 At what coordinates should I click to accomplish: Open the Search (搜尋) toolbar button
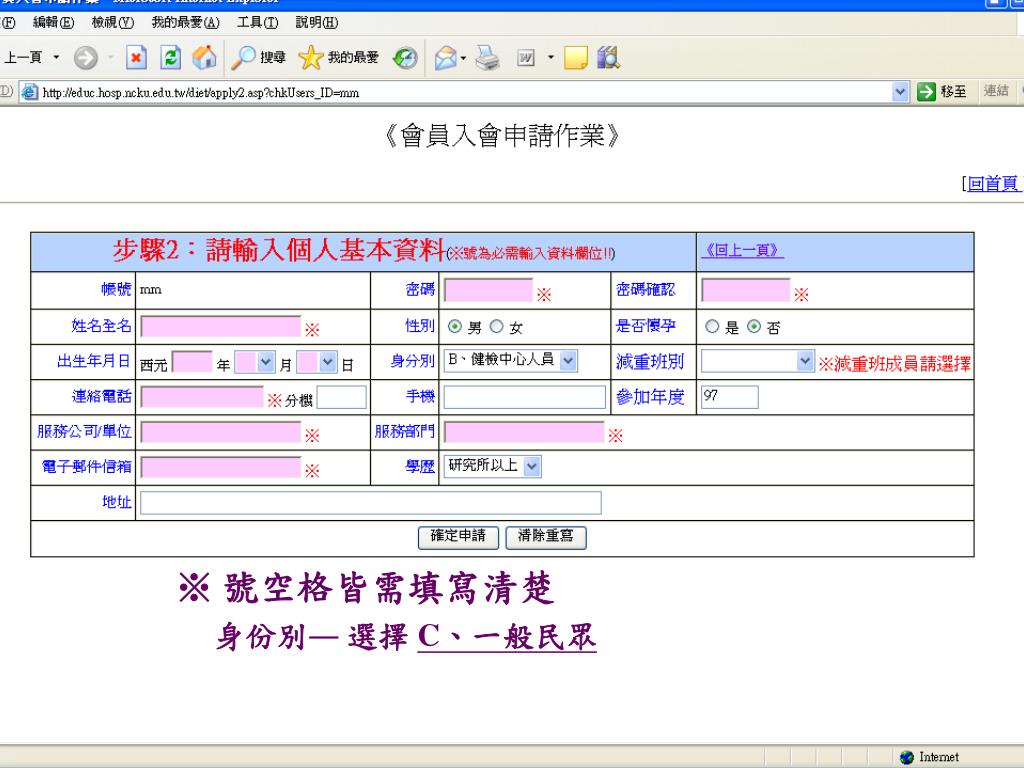pyautogui.click(x=259, y=57)
